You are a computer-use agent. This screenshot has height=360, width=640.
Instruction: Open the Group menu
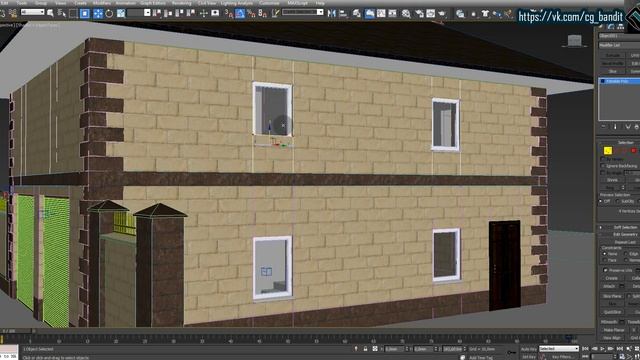40,2
